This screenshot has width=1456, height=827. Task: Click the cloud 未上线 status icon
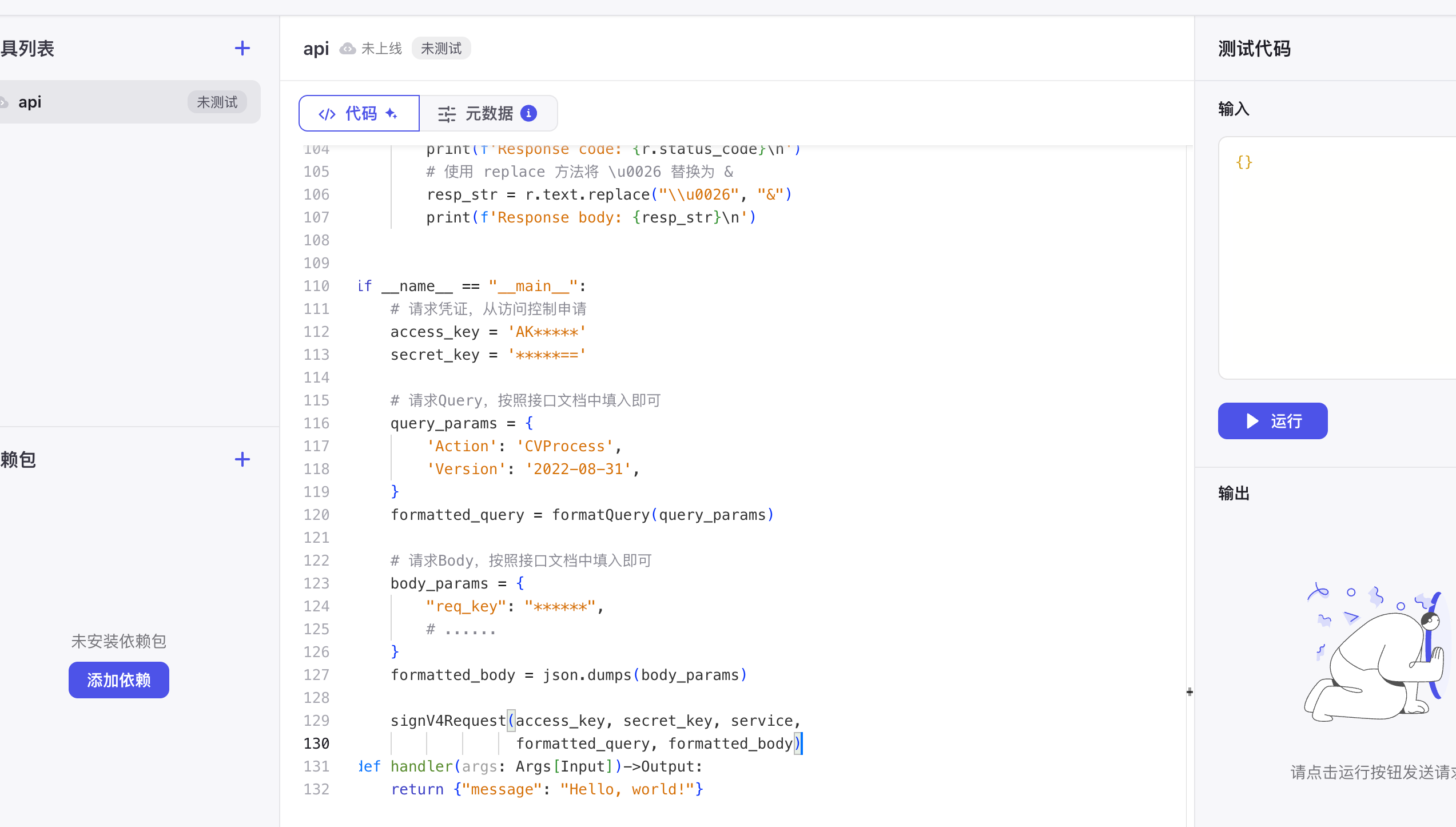point(348,49)
